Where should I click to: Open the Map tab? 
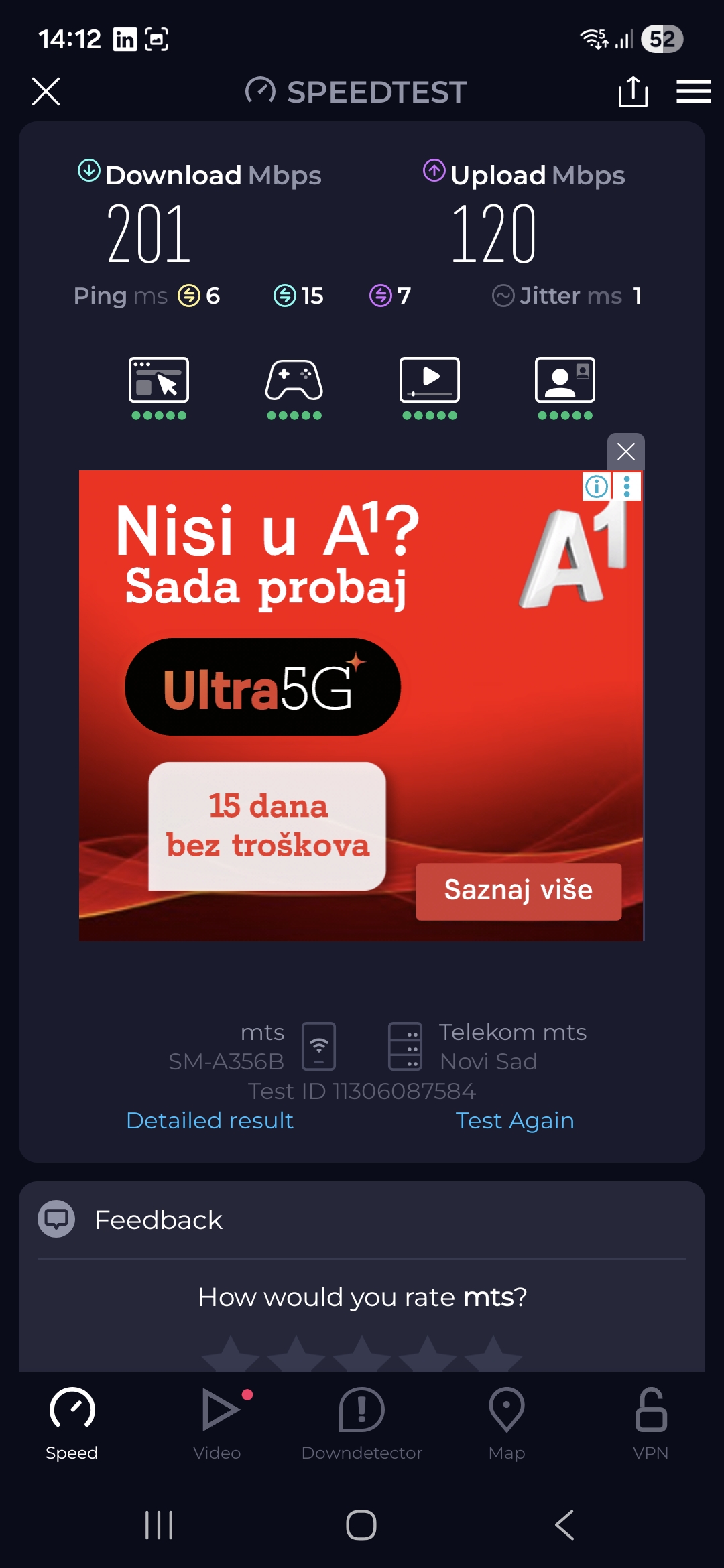(507, 1424)
